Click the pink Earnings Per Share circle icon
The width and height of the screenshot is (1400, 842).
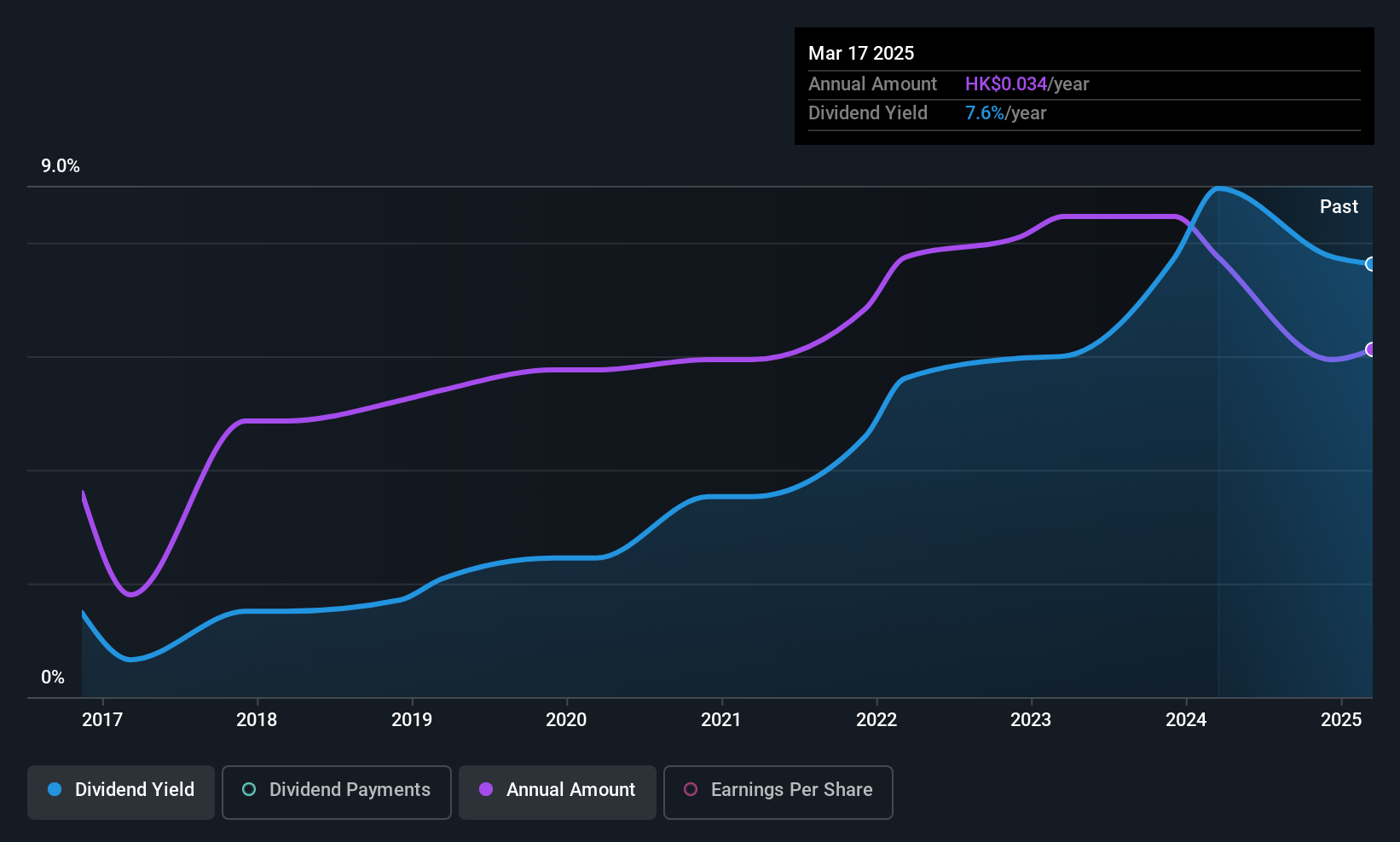[x=691, y=790]
